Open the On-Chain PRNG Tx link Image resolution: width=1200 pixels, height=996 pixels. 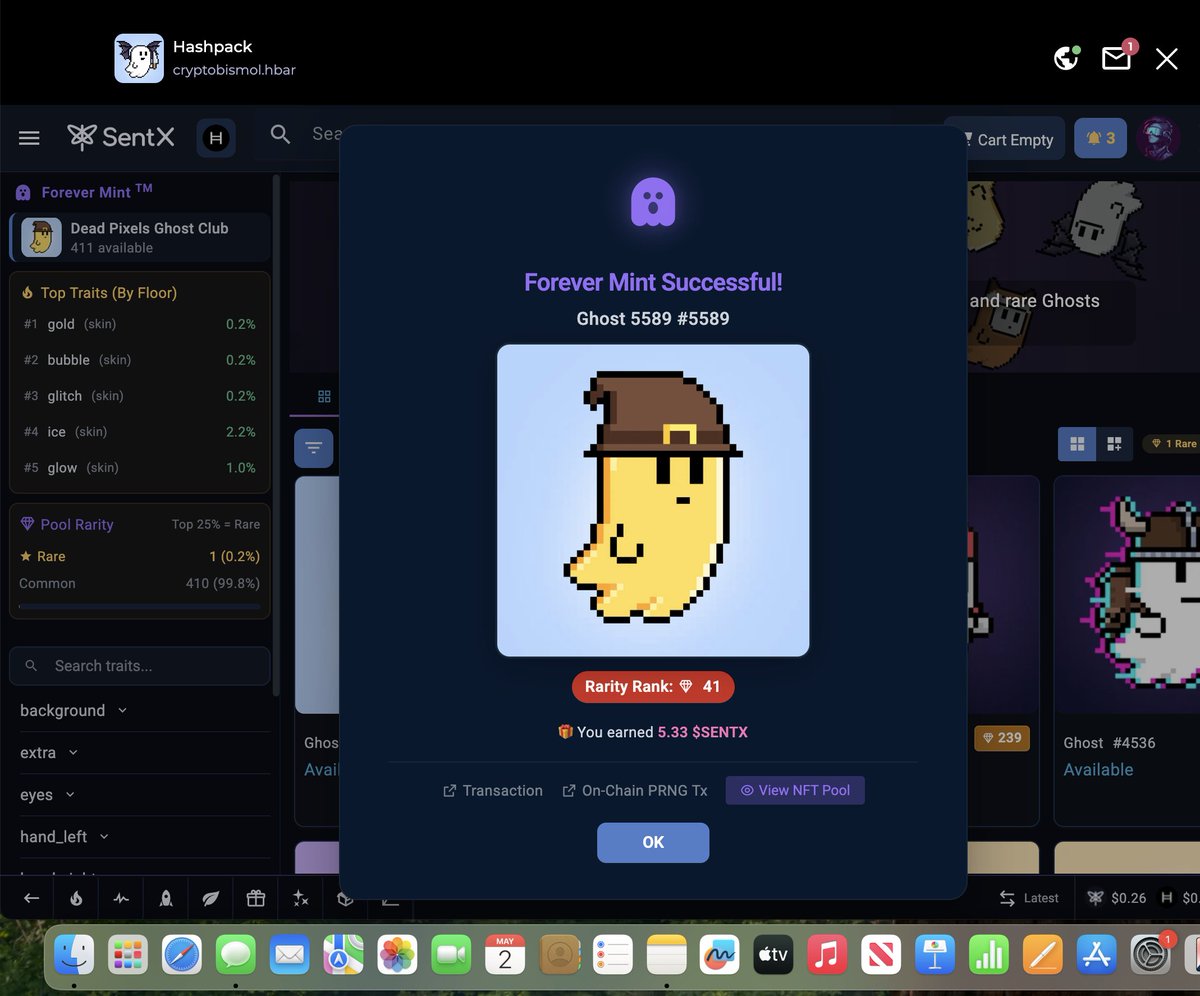[x=635, y=790]
